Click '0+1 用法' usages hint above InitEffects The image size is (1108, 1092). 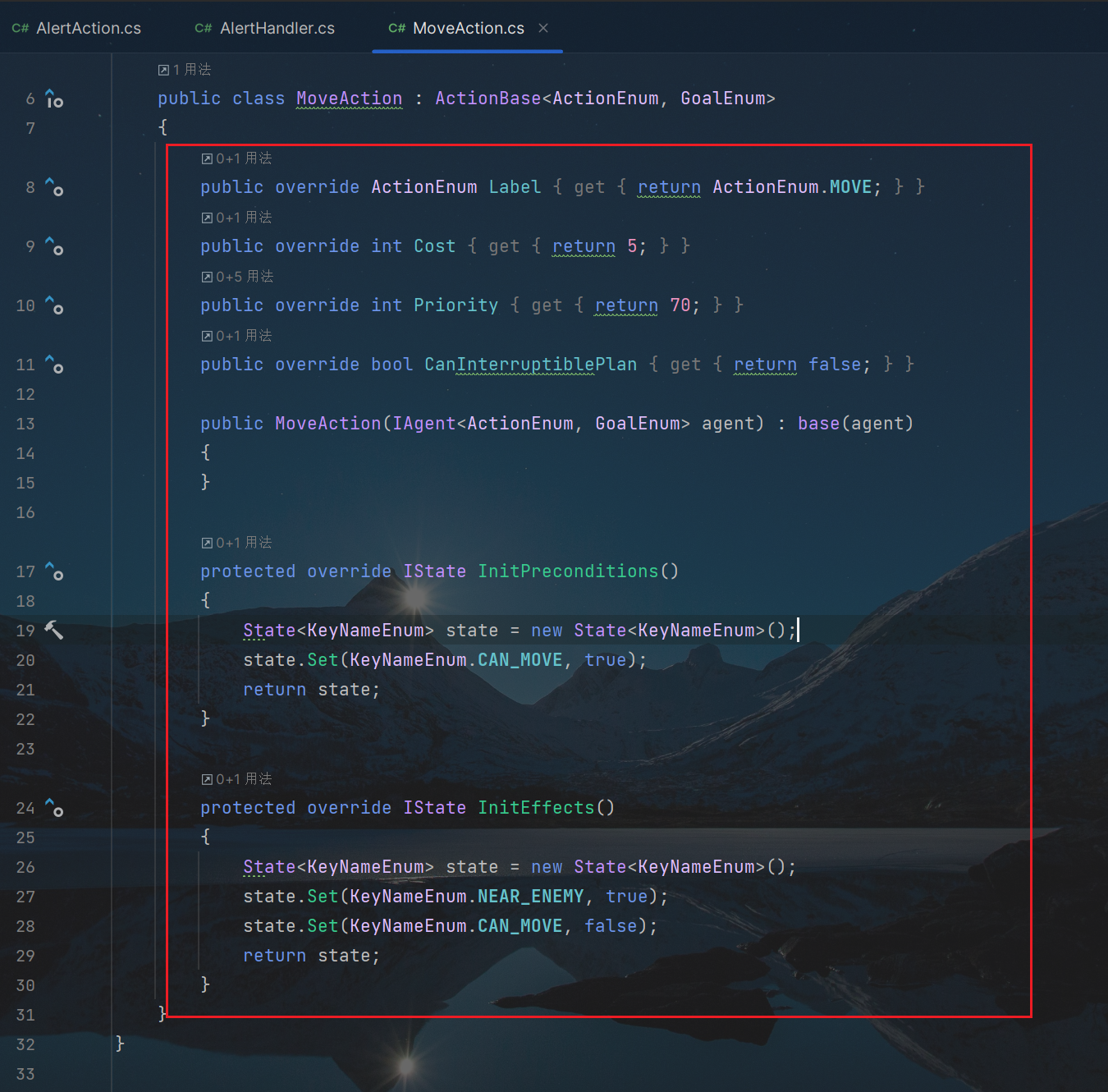(237, 779)
